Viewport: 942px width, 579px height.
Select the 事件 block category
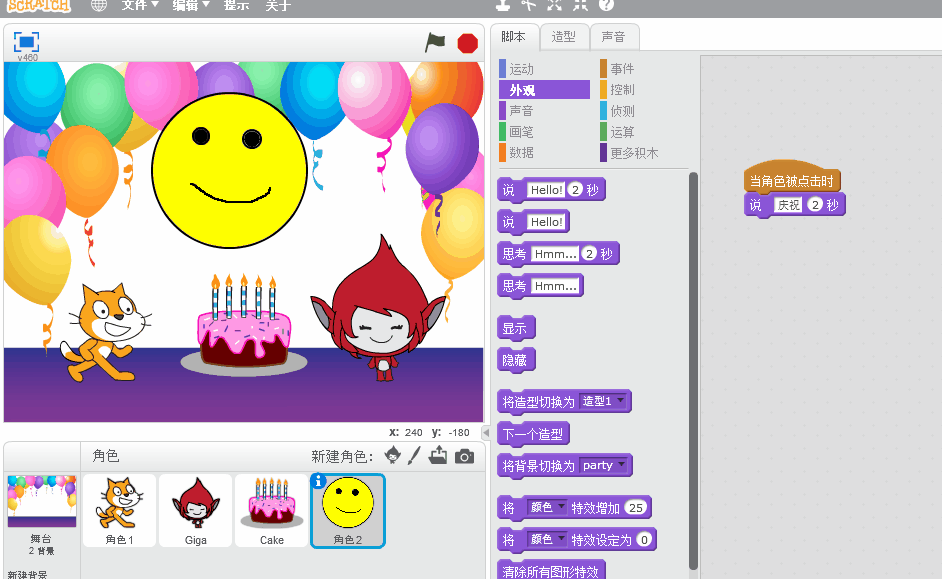tap(644, 68)
